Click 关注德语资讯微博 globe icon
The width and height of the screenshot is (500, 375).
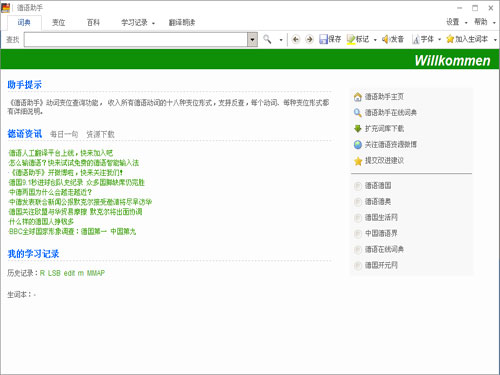[358, 145]
